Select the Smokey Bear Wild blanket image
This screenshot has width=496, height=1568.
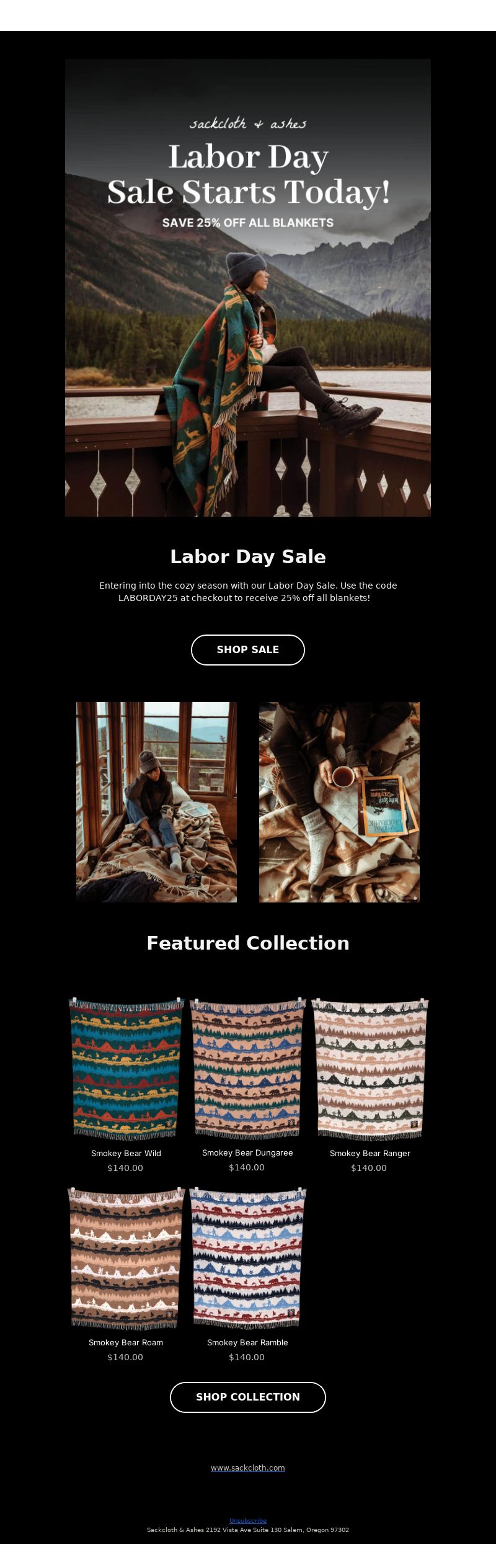click(126, 1068)
